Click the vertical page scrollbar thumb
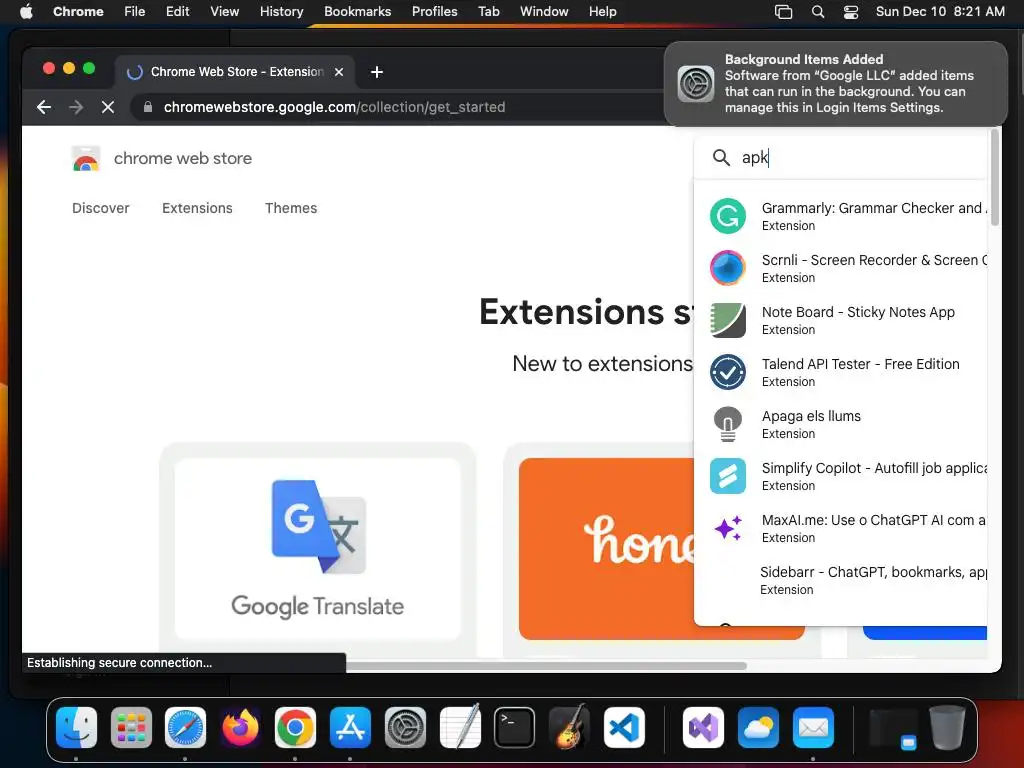The height and width of the screenshot is (768, 1024). 995,178
